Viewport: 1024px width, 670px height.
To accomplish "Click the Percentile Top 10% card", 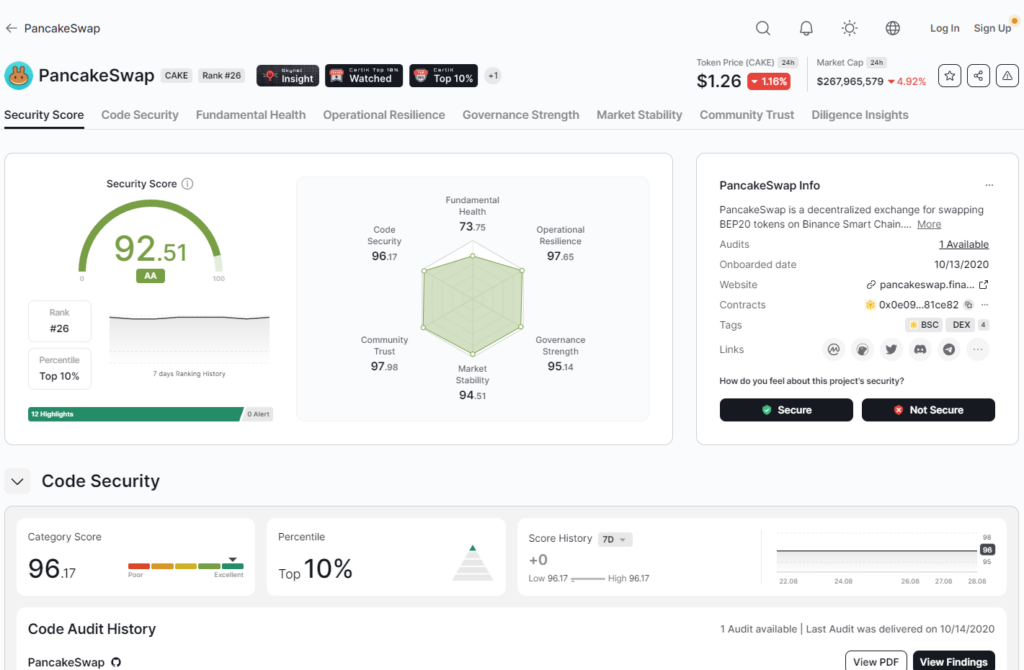I will tap(59, 368).
